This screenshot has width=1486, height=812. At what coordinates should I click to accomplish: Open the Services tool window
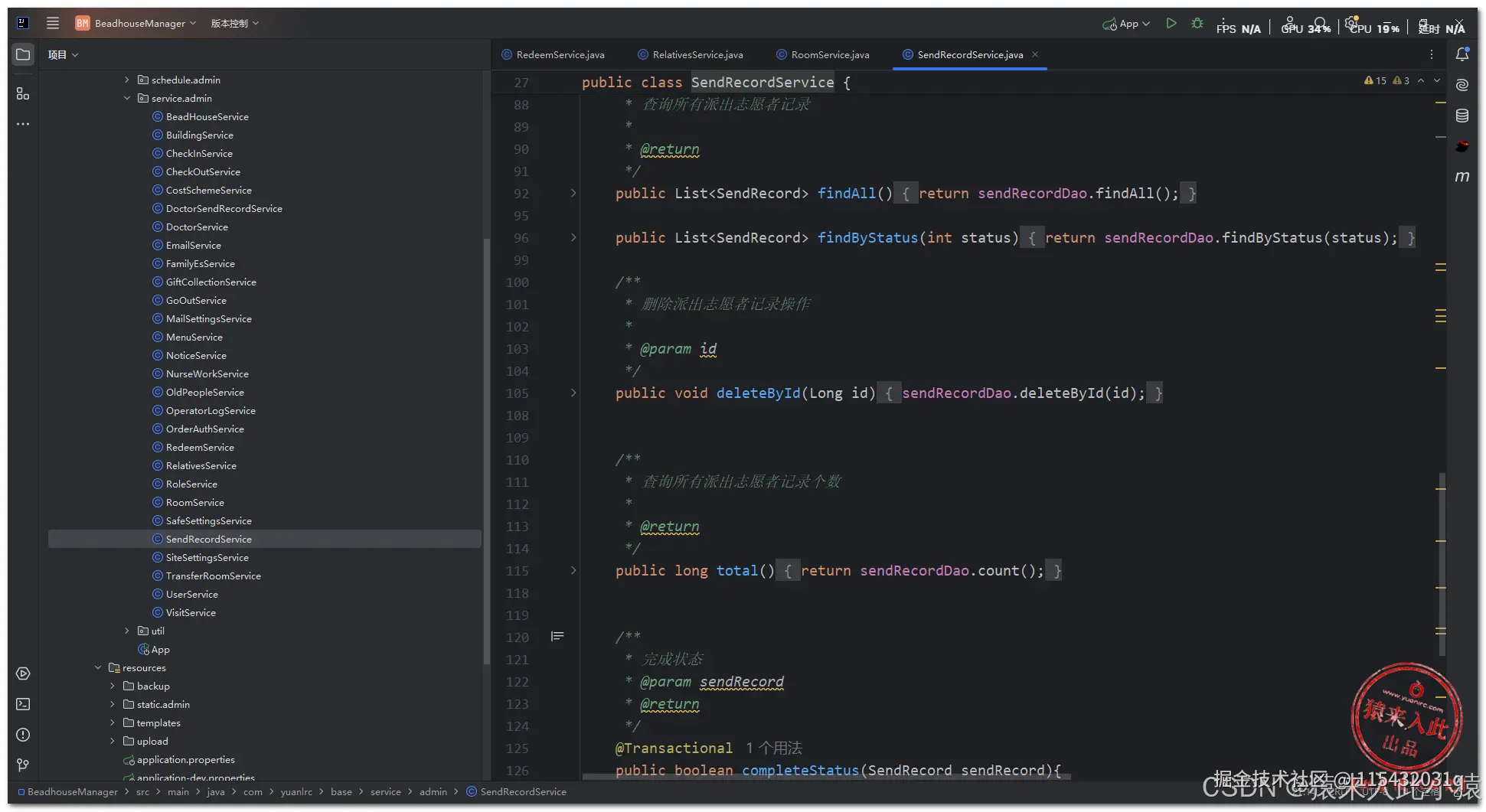point(23,673)
